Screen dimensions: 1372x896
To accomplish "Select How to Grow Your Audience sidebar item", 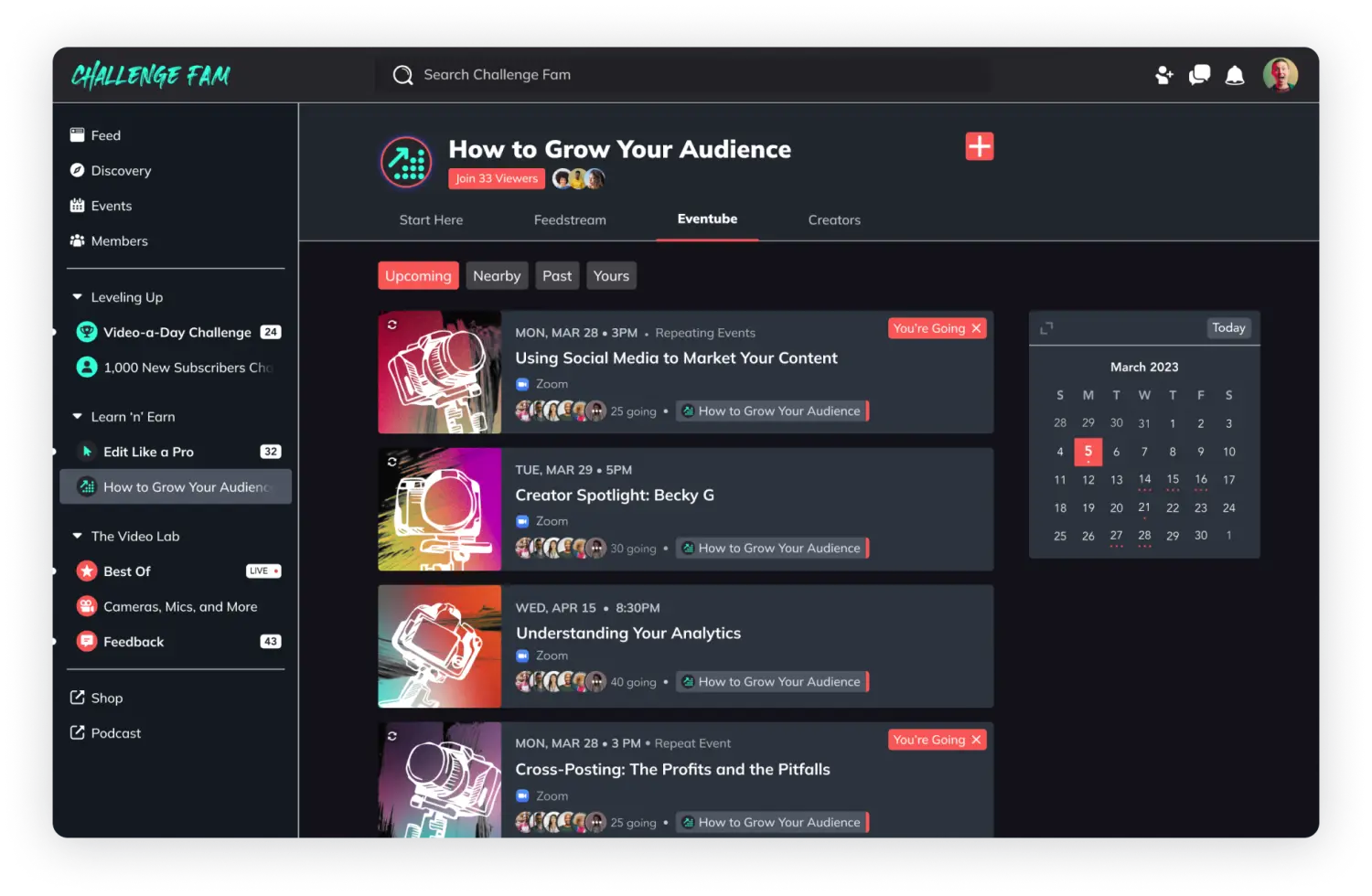I will click(176, 487).
